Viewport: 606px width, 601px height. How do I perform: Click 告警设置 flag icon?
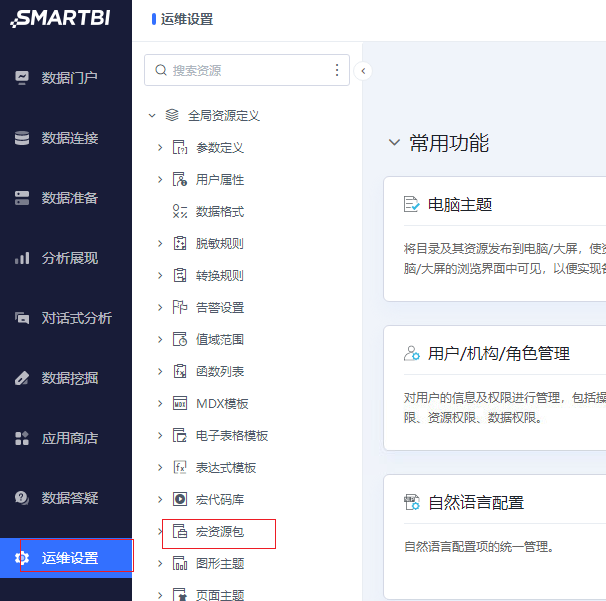(180, 307)
